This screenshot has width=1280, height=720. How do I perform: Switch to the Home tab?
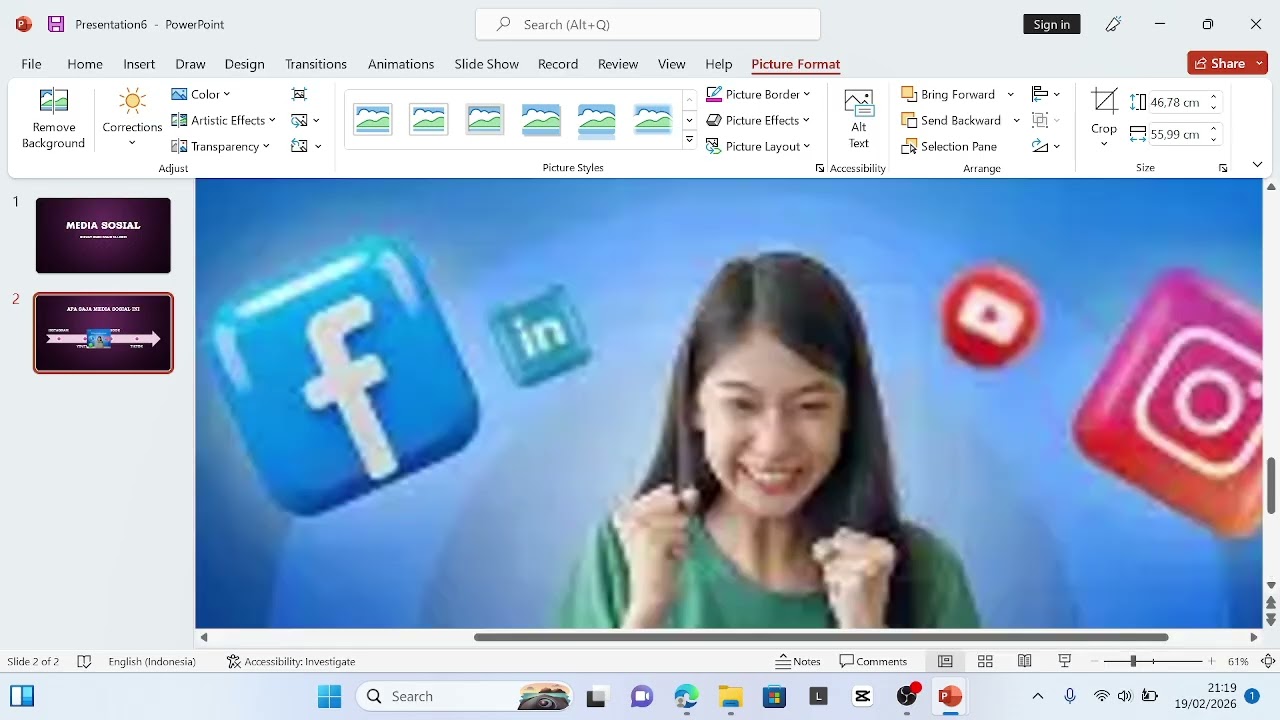tap(85, 64)
